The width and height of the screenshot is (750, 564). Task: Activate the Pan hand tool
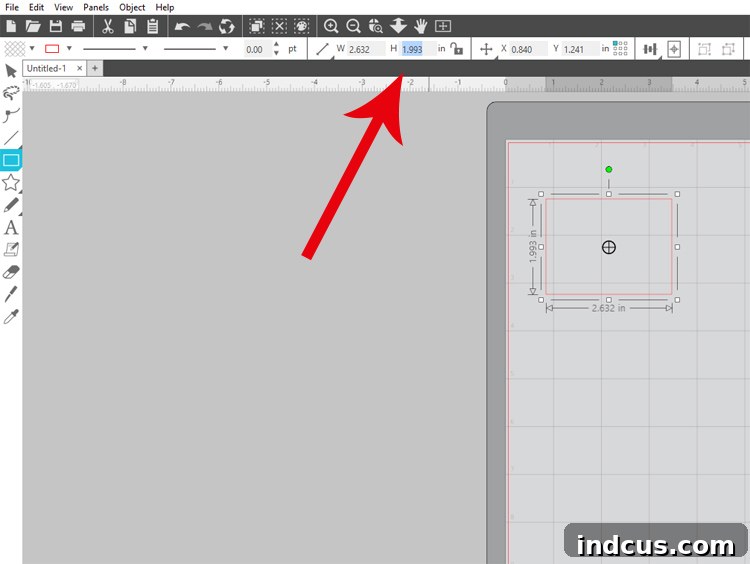[x=420, y=26]
